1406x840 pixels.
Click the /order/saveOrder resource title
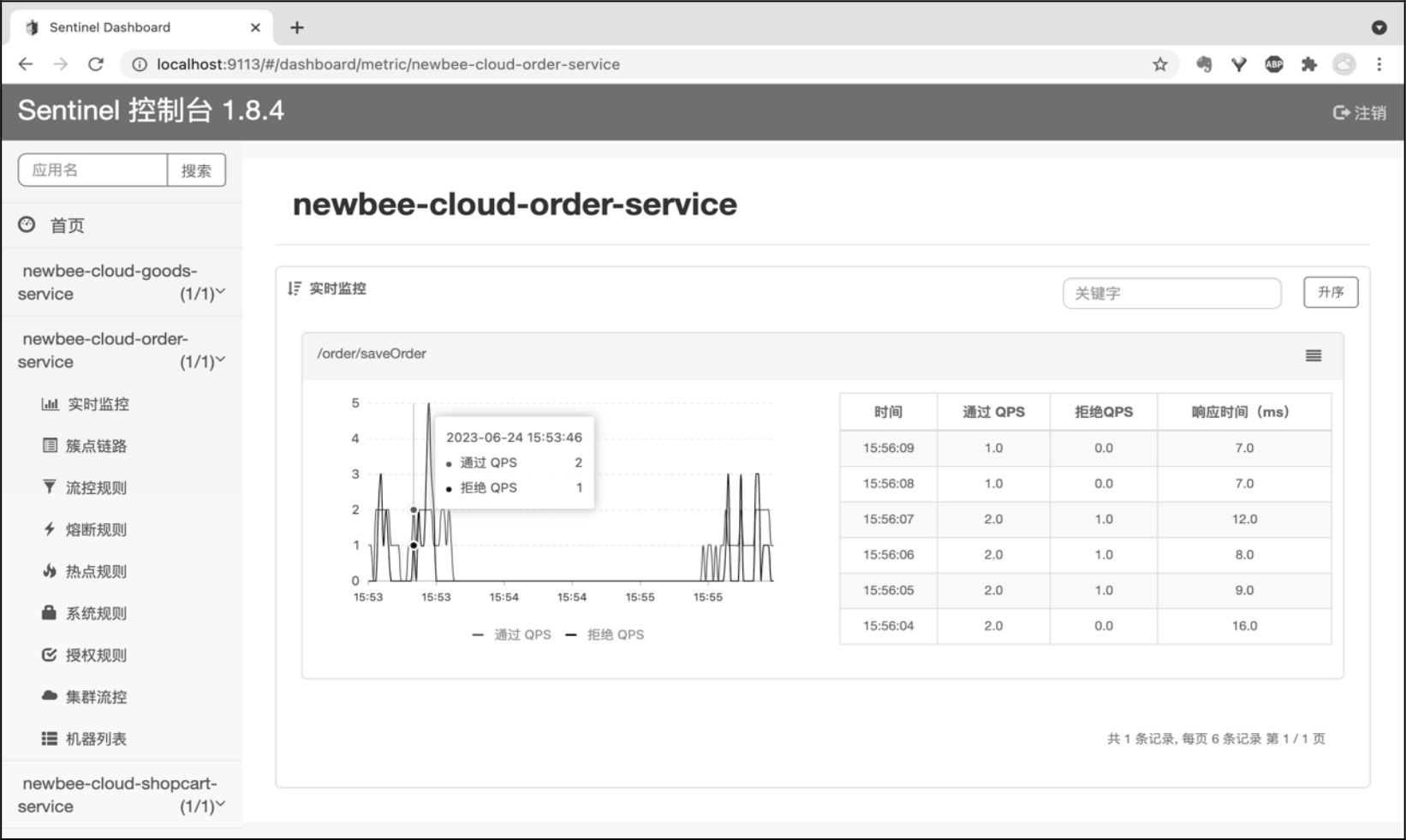point(372,354)
